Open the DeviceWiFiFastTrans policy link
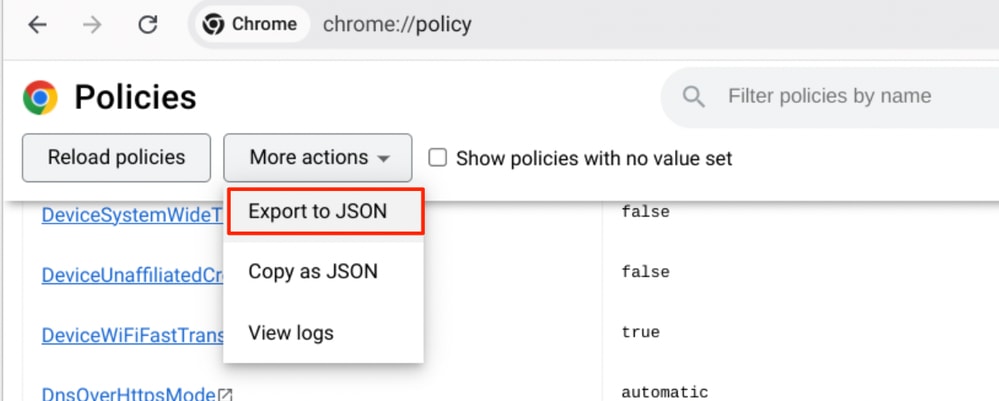 coord(132,335)
